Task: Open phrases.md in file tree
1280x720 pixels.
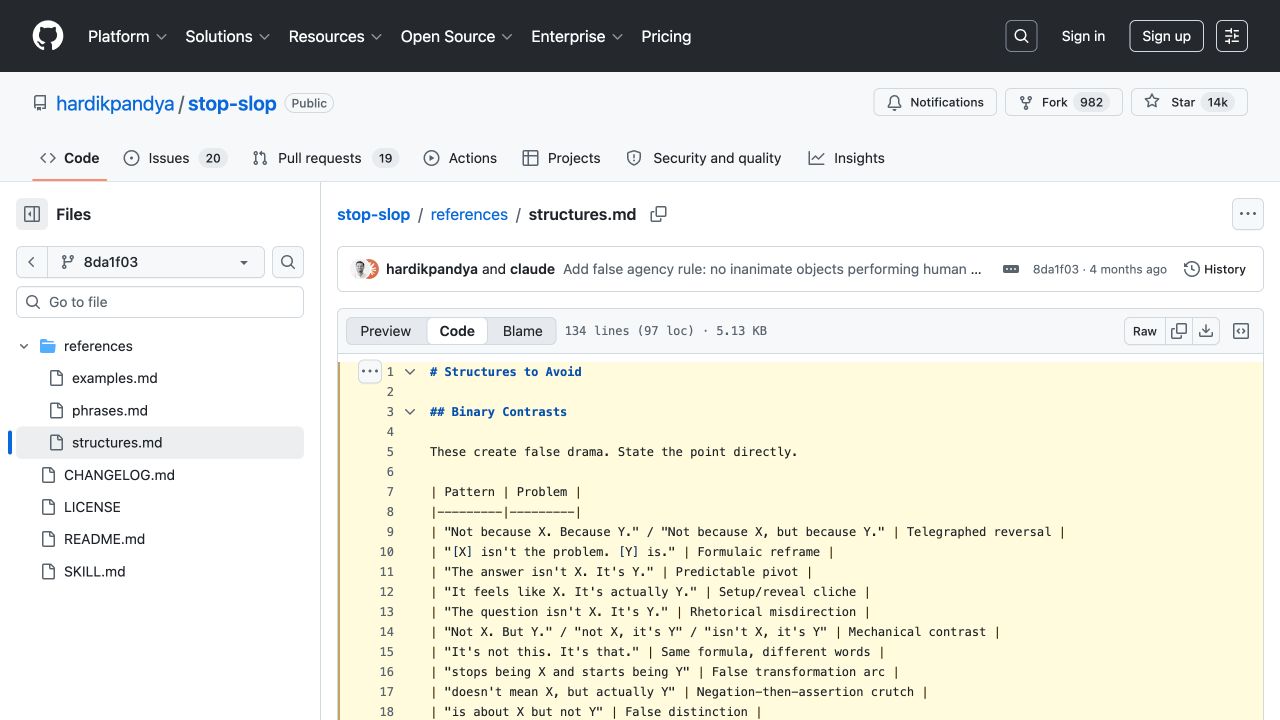Action: click(110, 410)
